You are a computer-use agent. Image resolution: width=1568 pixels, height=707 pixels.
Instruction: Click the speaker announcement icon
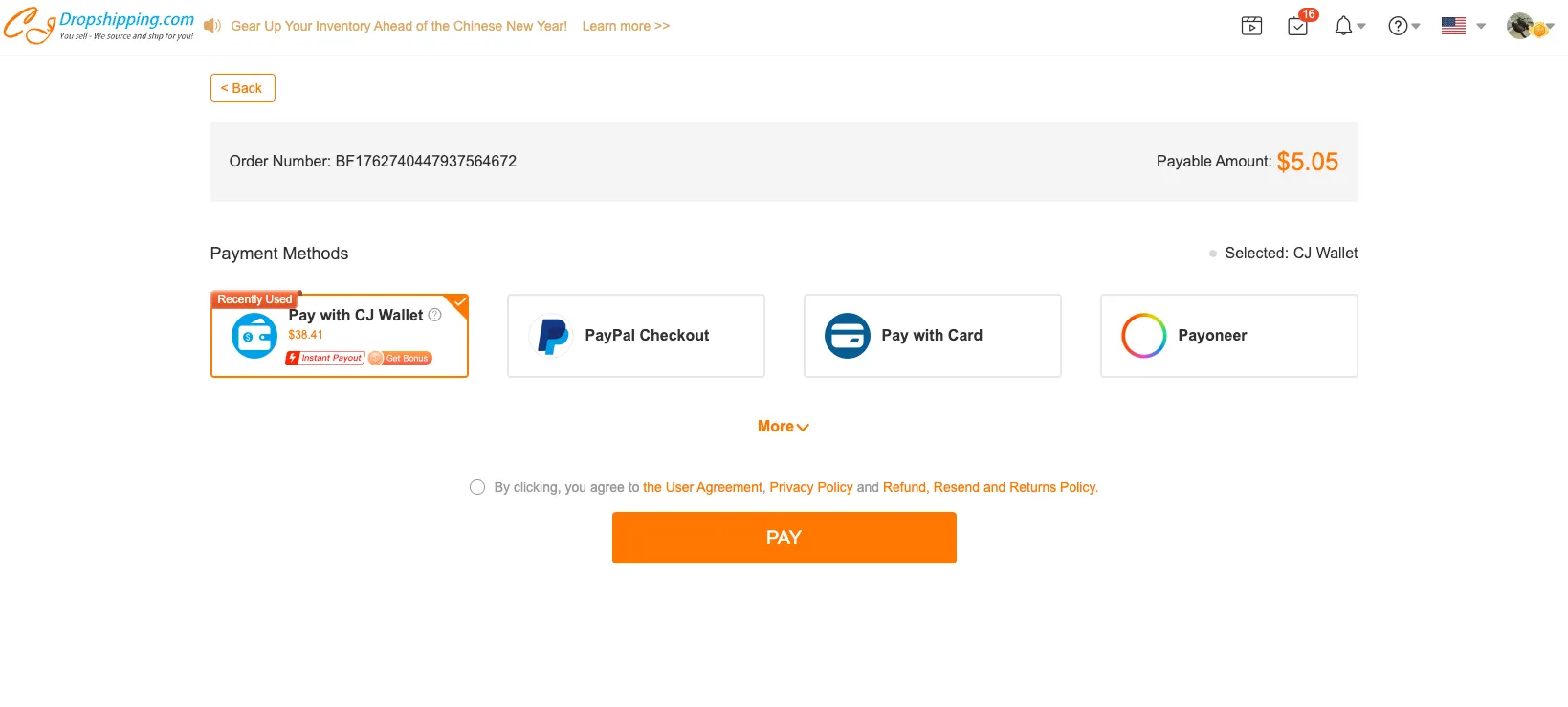click(x=212, y=26)
